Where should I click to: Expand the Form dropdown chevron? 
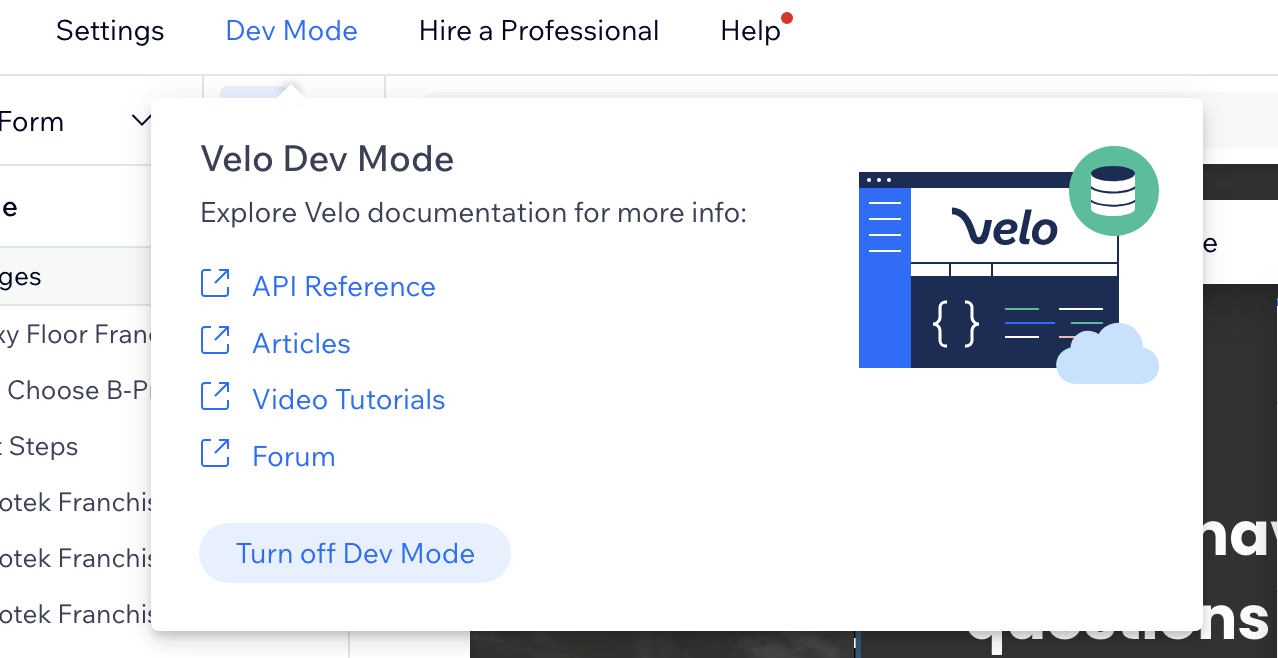pyautogui.click(x=141, y=122)
